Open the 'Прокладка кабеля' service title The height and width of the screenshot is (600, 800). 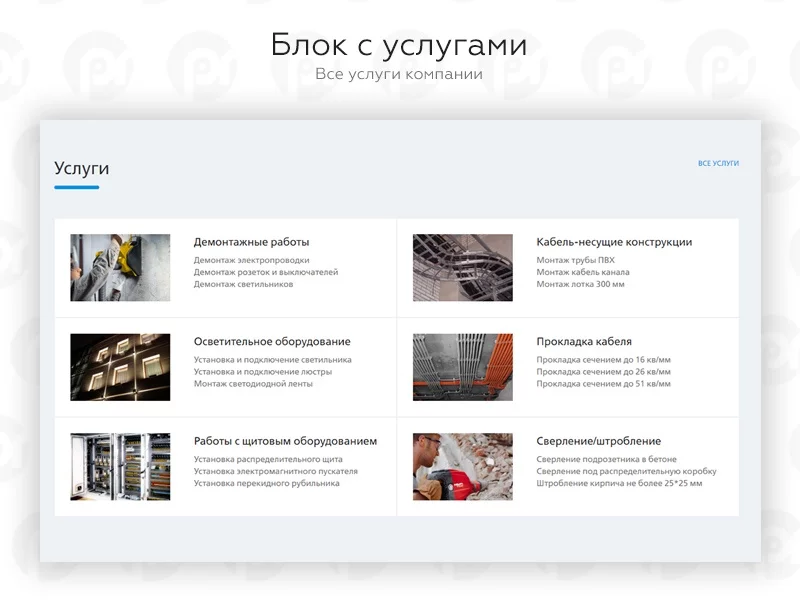(x=583, y=342)
